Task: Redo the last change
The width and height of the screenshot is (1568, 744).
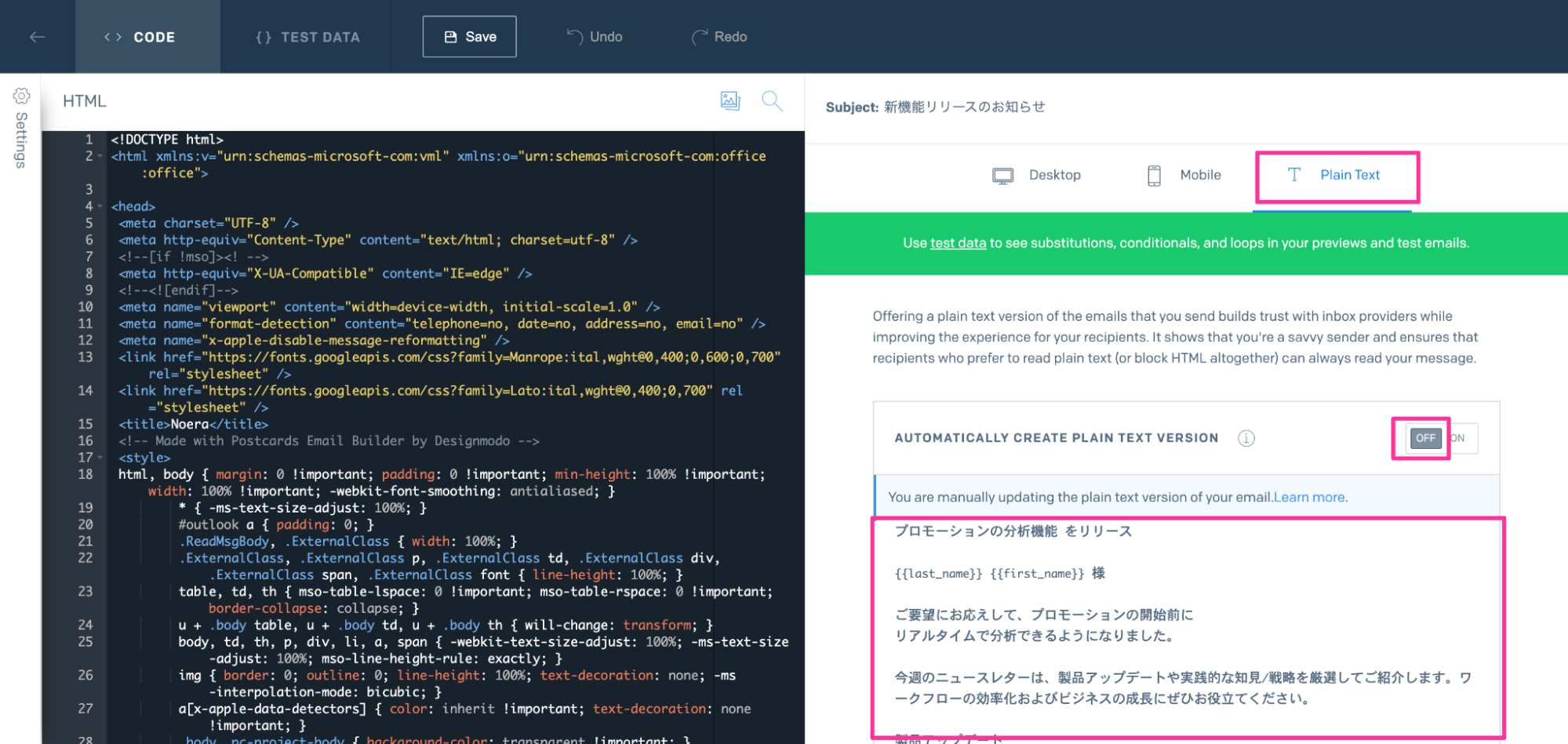Action: tap(719, 37)
